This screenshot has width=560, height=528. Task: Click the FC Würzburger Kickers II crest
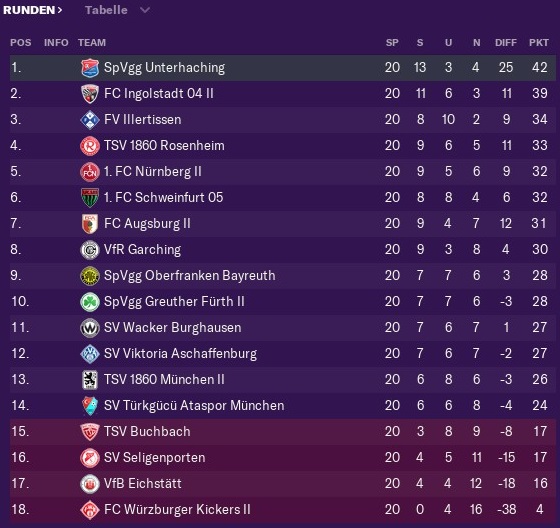(90, 510)
